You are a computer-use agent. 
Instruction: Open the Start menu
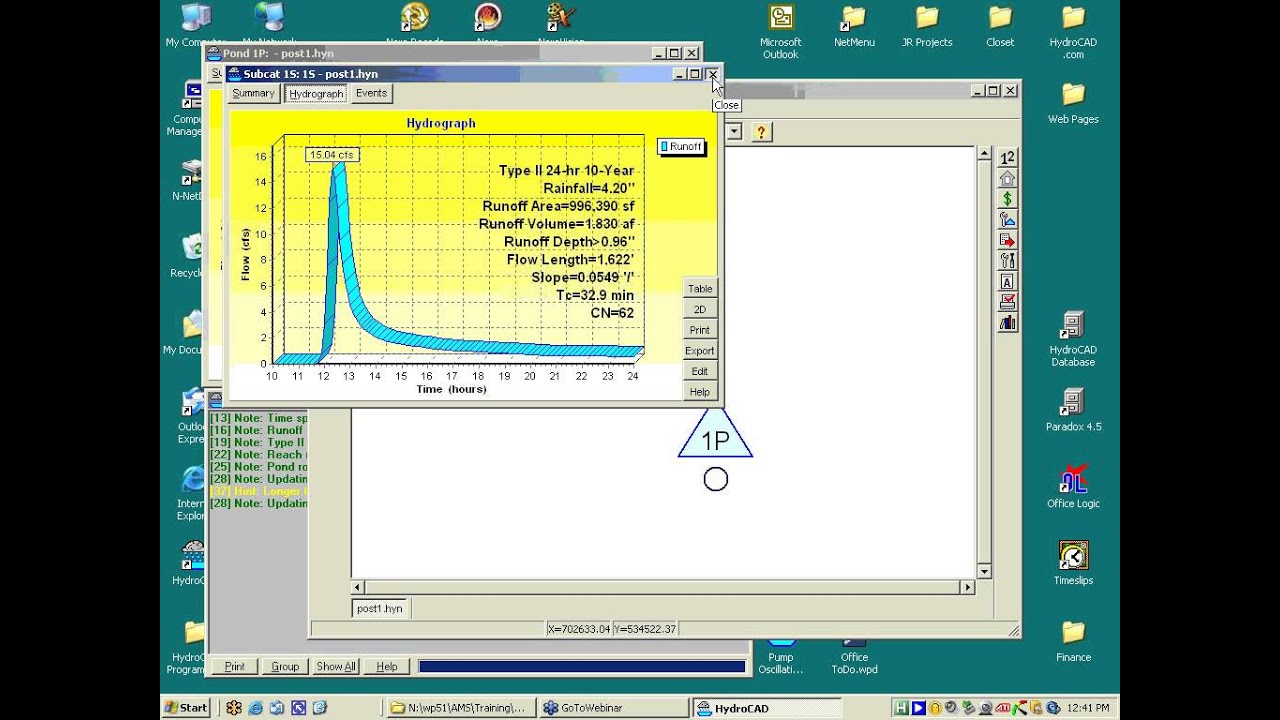click(186, 708)
